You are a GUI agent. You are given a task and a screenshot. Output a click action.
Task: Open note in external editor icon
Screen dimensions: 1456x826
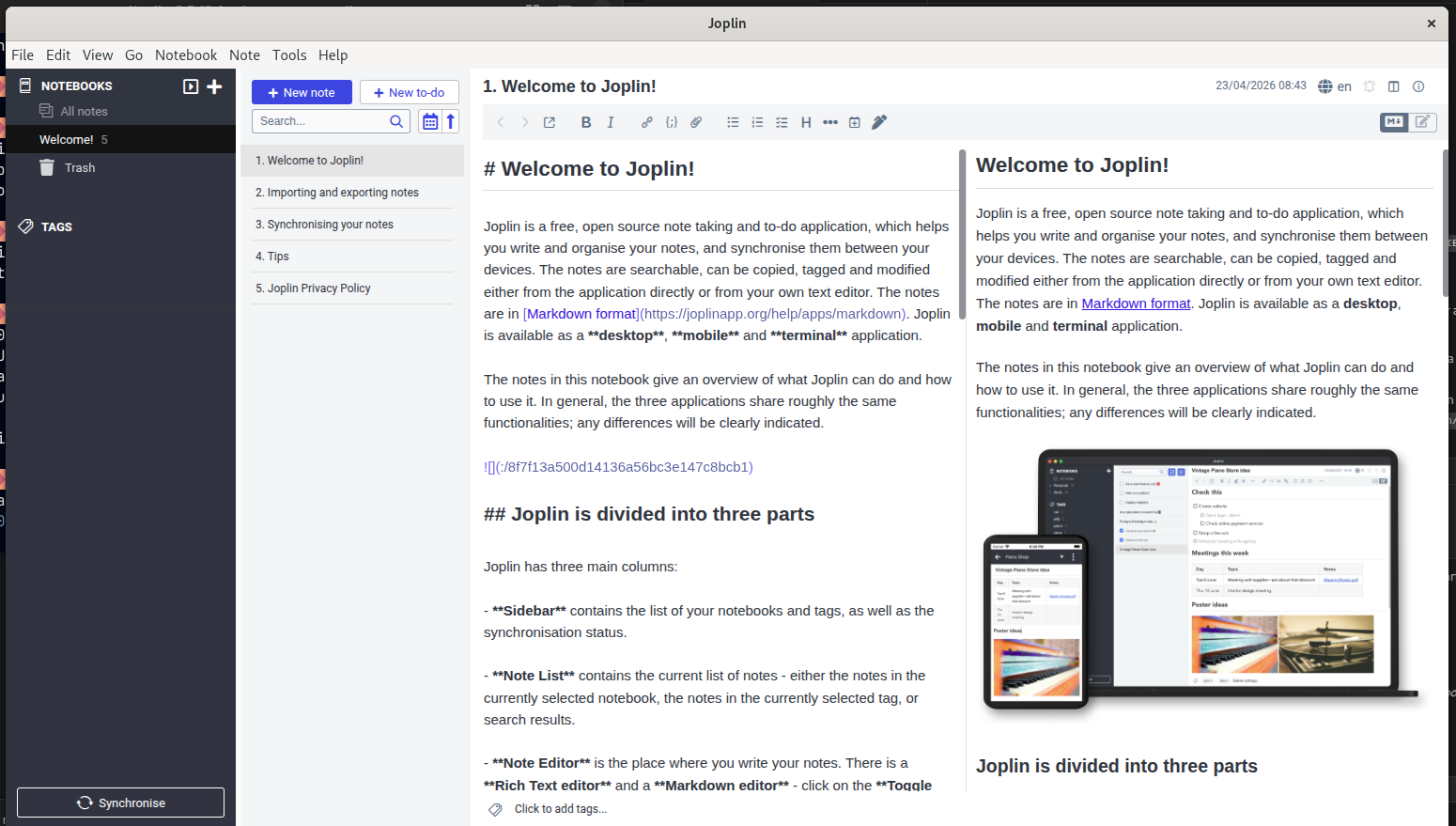click(x=550, y=122)
